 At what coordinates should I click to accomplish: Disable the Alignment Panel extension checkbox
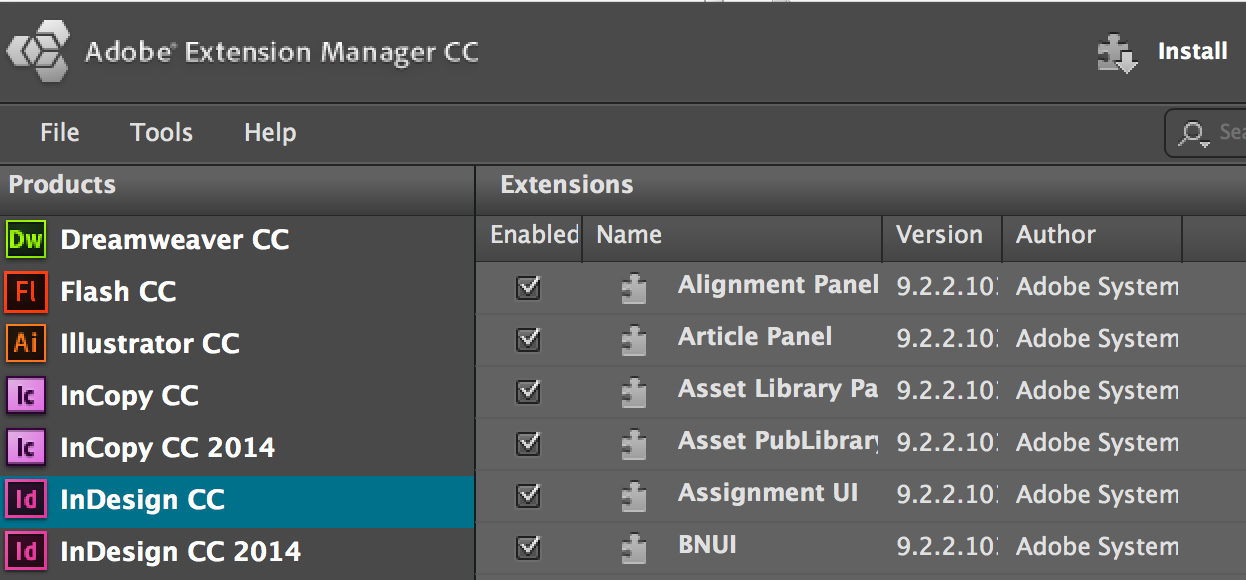point(528,288)
